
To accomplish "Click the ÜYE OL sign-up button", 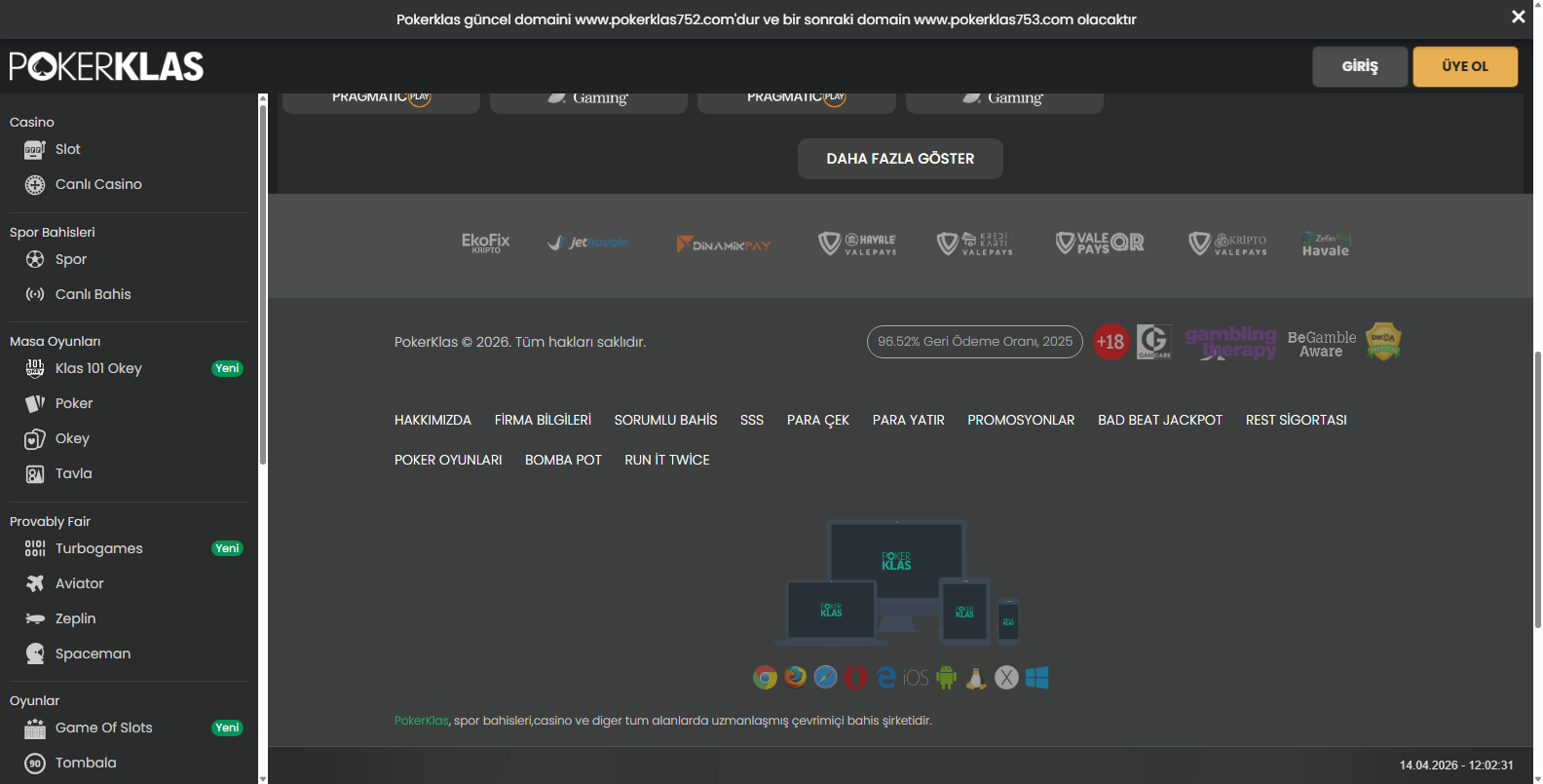I will click(1465, 66).
